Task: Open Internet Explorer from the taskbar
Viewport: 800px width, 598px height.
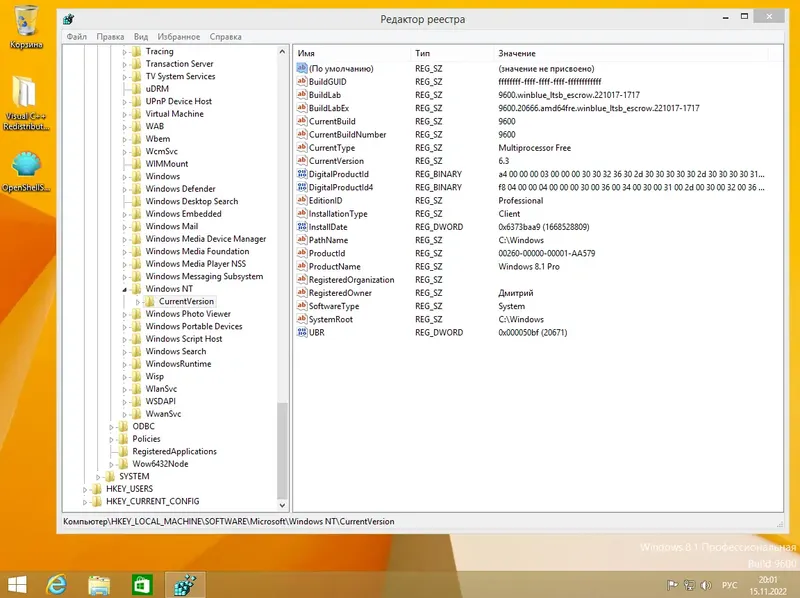Action: click(56, 584)
